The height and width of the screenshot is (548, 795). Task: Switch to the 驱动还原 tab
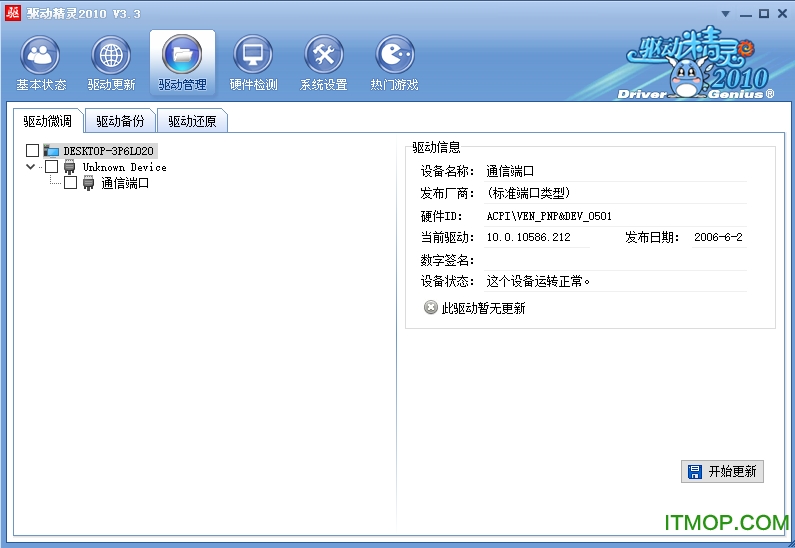click(192, 121)
